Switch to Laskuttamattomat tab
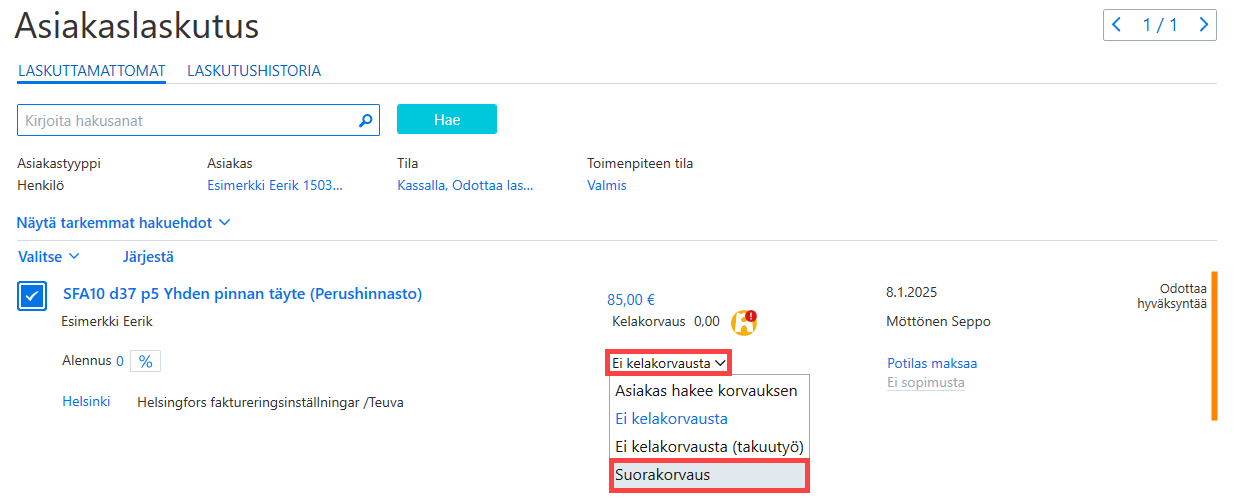 (92, 71)
